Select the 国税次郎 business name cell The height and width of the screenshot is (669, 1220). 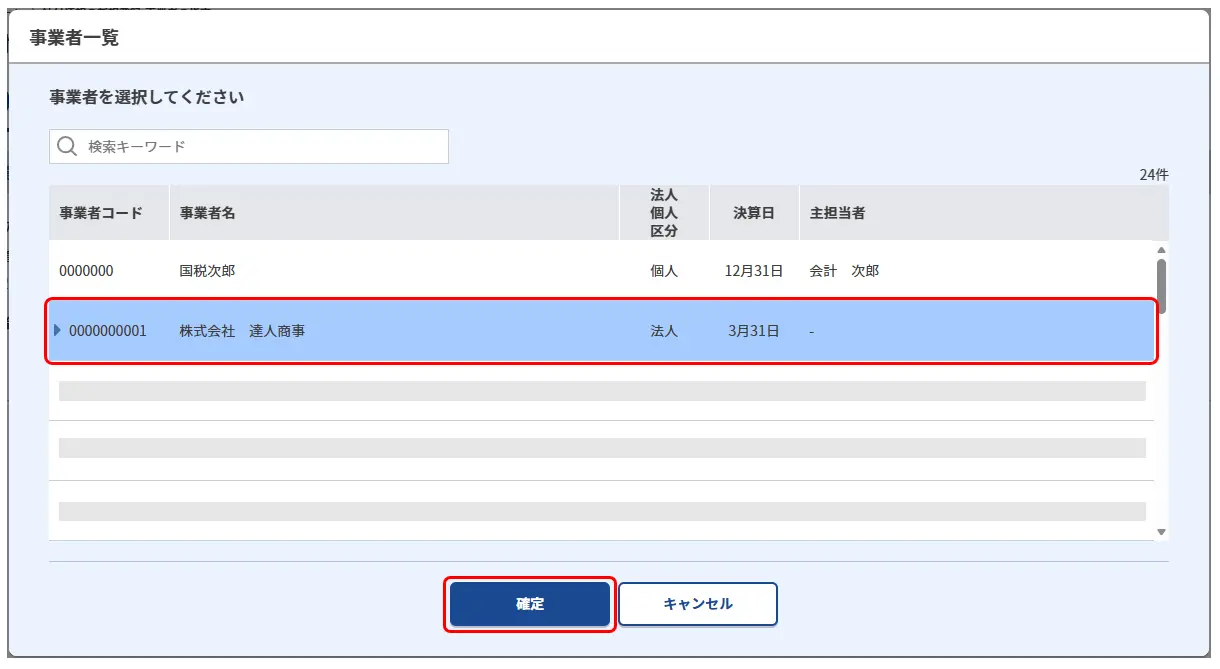click(208, 271)
